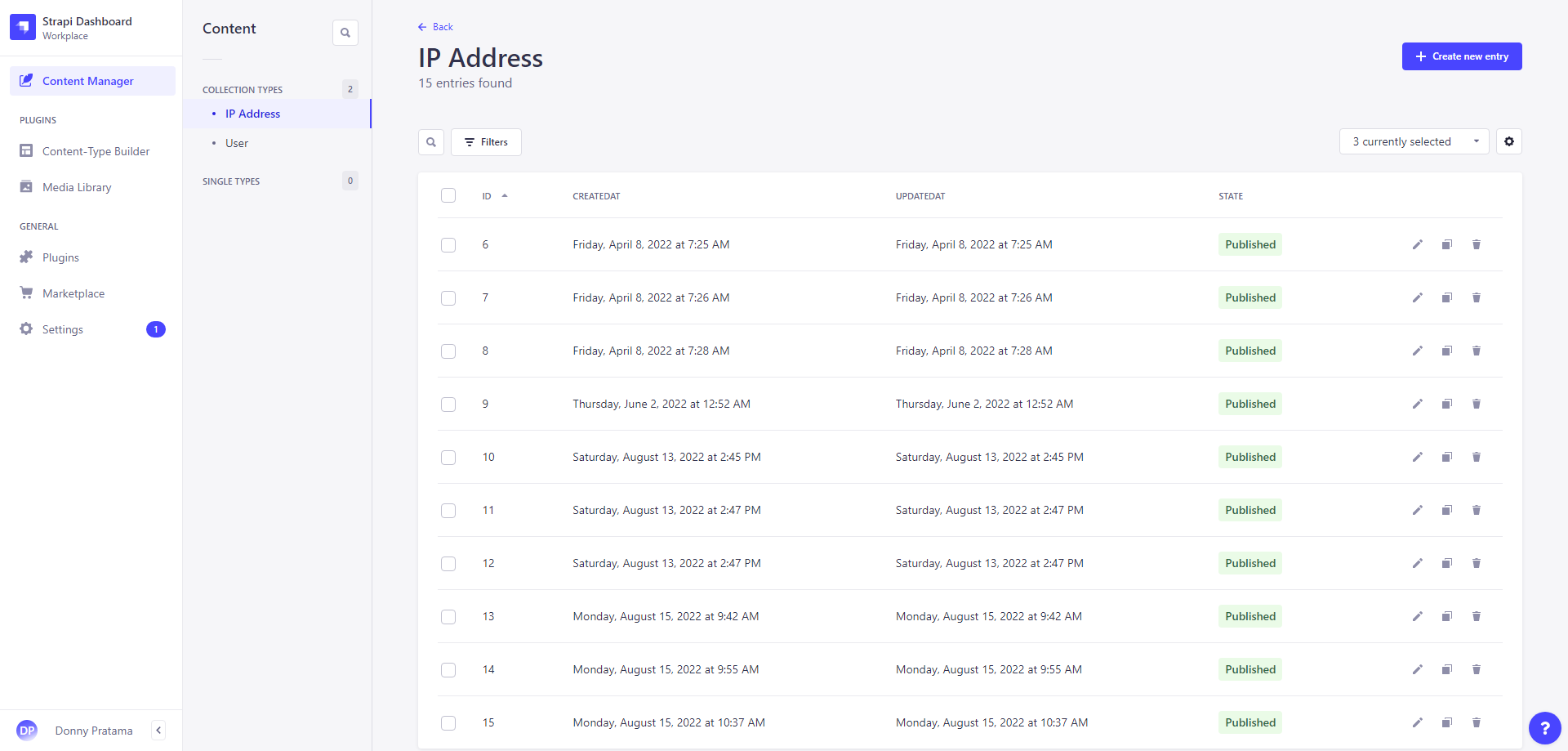Select the User collection type
This screenshot has width=1568, height=751.
(x=237, y=143)
